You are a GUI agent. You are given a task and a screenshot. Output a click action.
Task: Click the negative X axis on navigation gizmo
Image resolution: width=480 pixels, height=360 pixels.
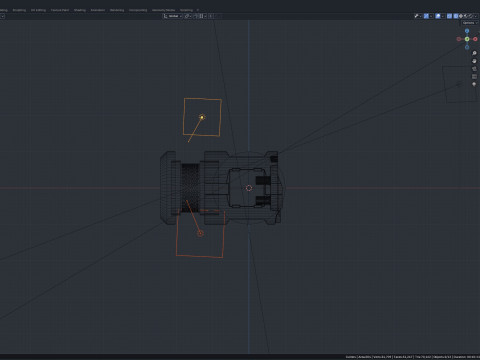click(459, 39)
